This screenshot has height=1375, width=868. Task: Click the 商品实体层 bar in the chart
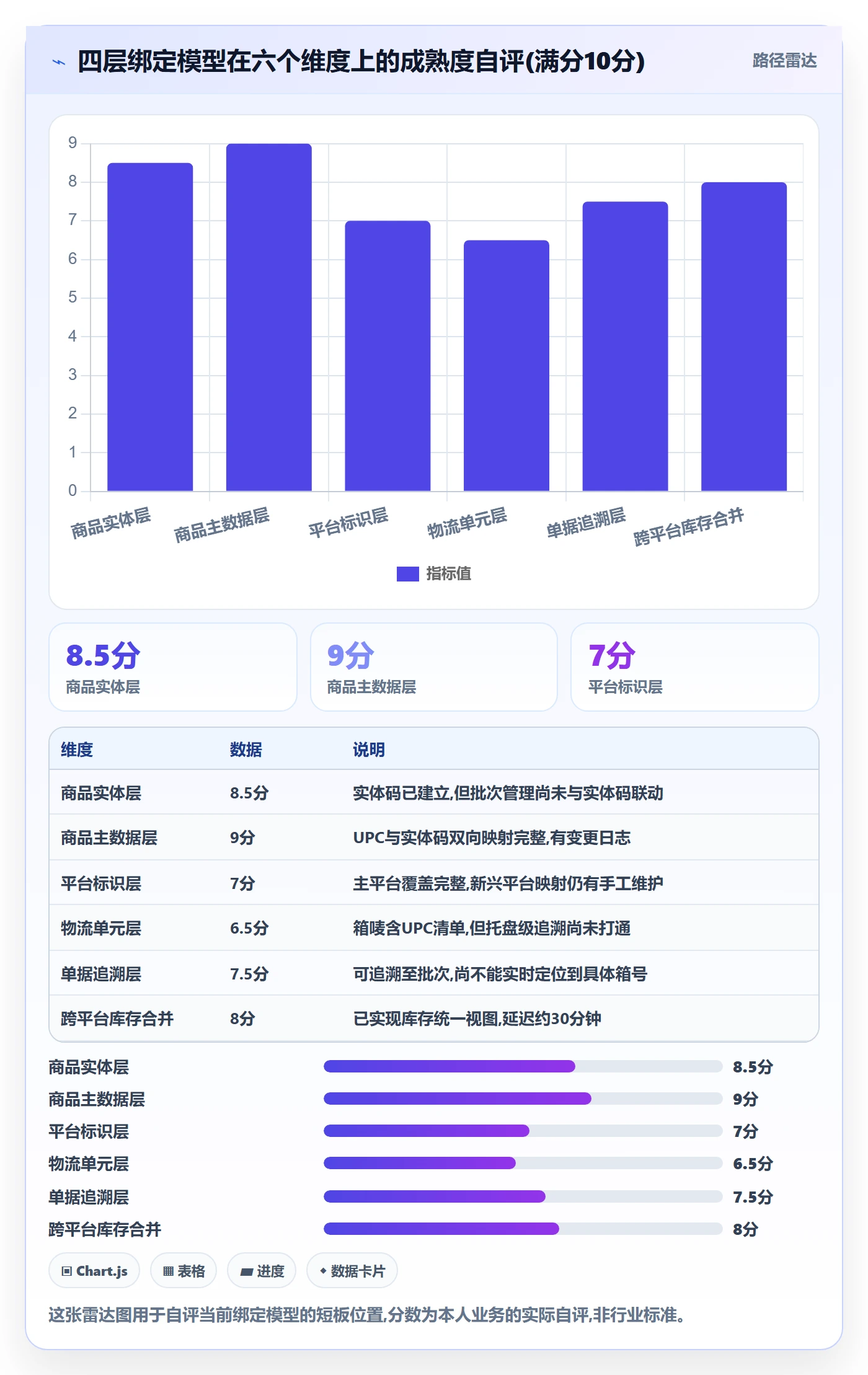click(150, 327)
